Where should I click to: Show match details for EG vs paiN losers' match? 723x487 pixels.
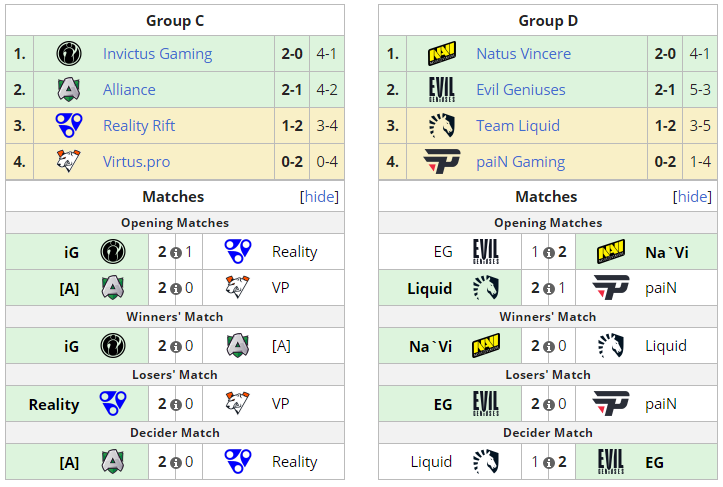point(549,405)
